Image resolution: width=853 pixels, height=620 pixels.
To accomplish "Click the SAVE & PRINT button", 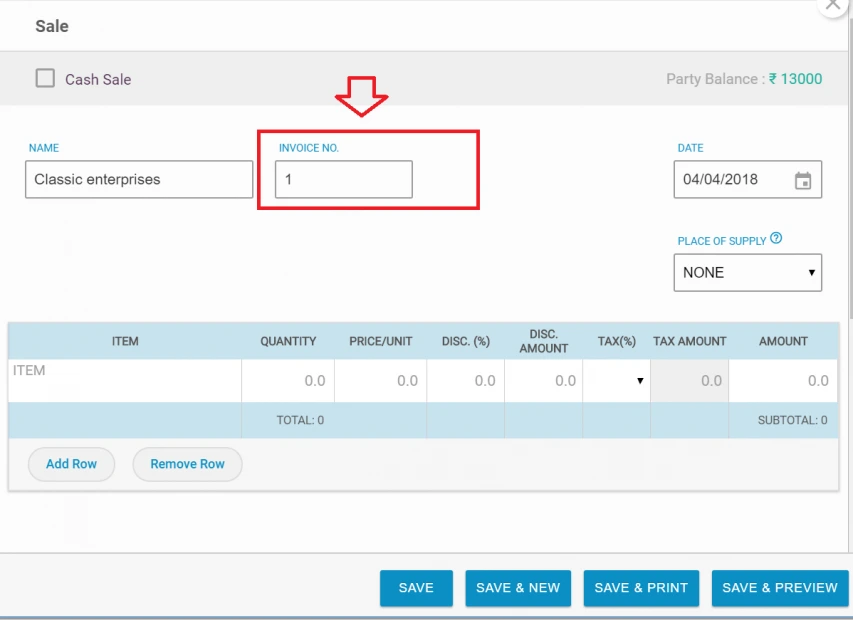I will click(x=641, y=588).
